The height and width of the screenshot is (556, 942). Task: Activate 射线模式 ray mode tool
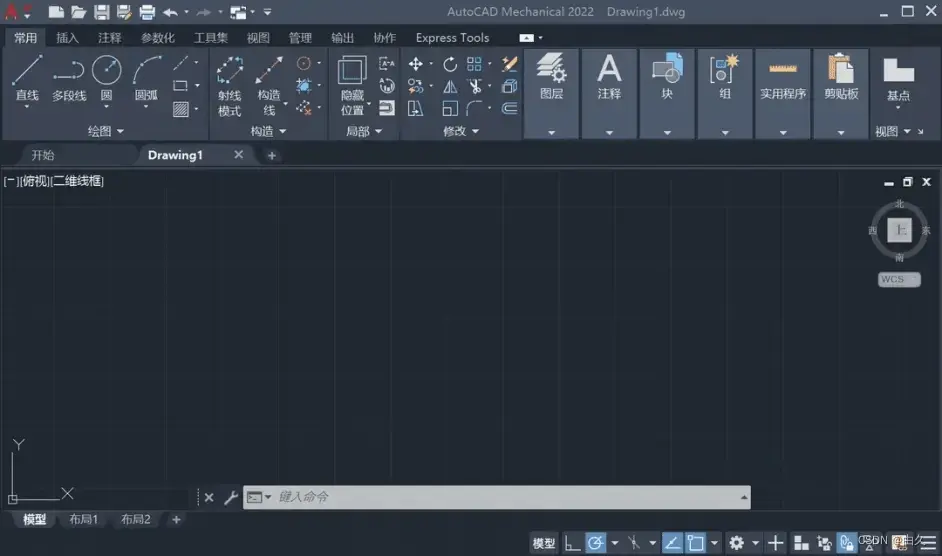tap(229, 87)
